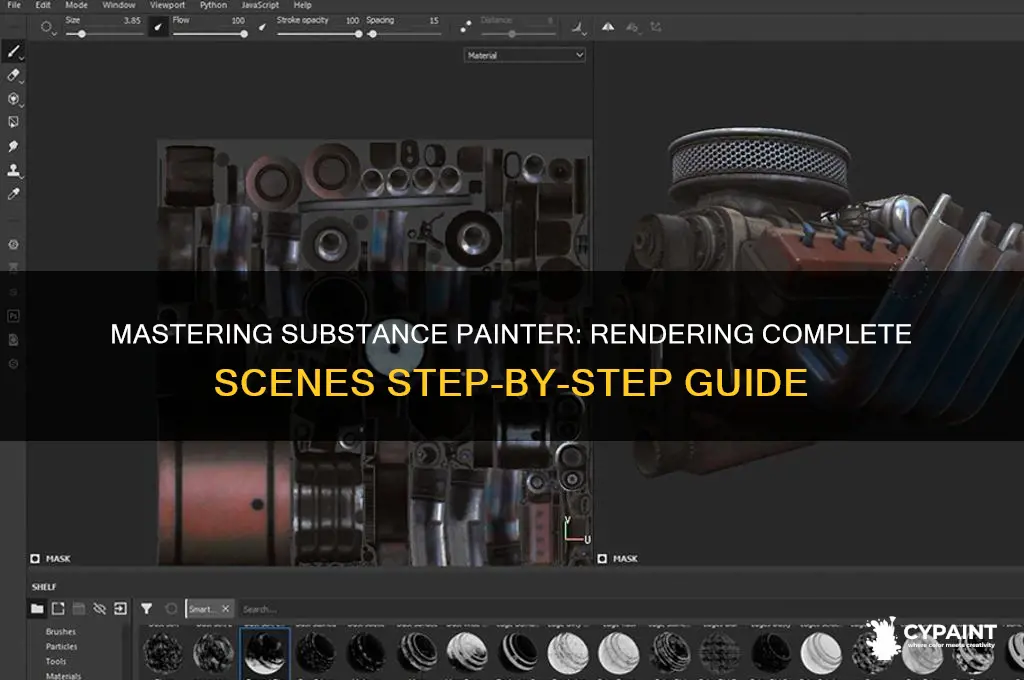Select the Projection tool
Viewport: 1024px width, 680px height.
click(13, 99)
